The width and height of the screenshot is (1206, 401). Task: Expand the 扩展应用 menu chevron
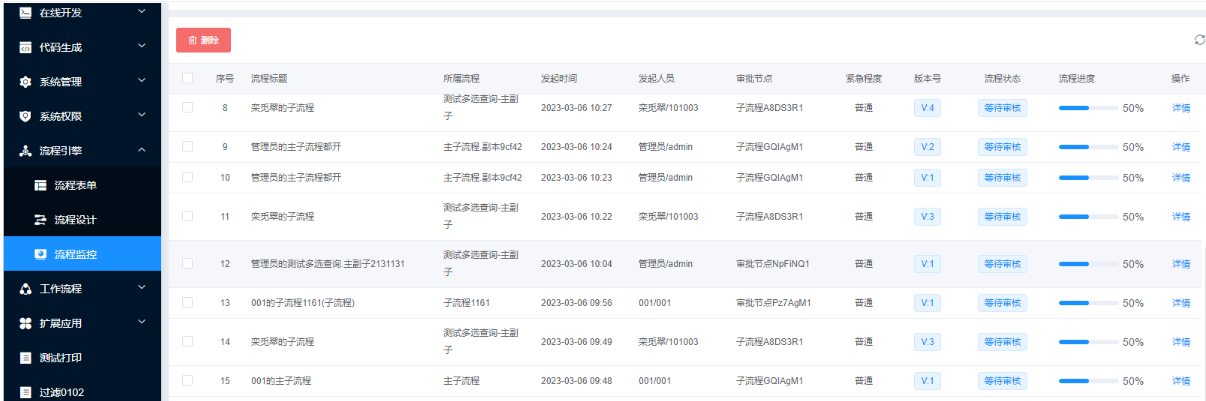coord(141,322)
